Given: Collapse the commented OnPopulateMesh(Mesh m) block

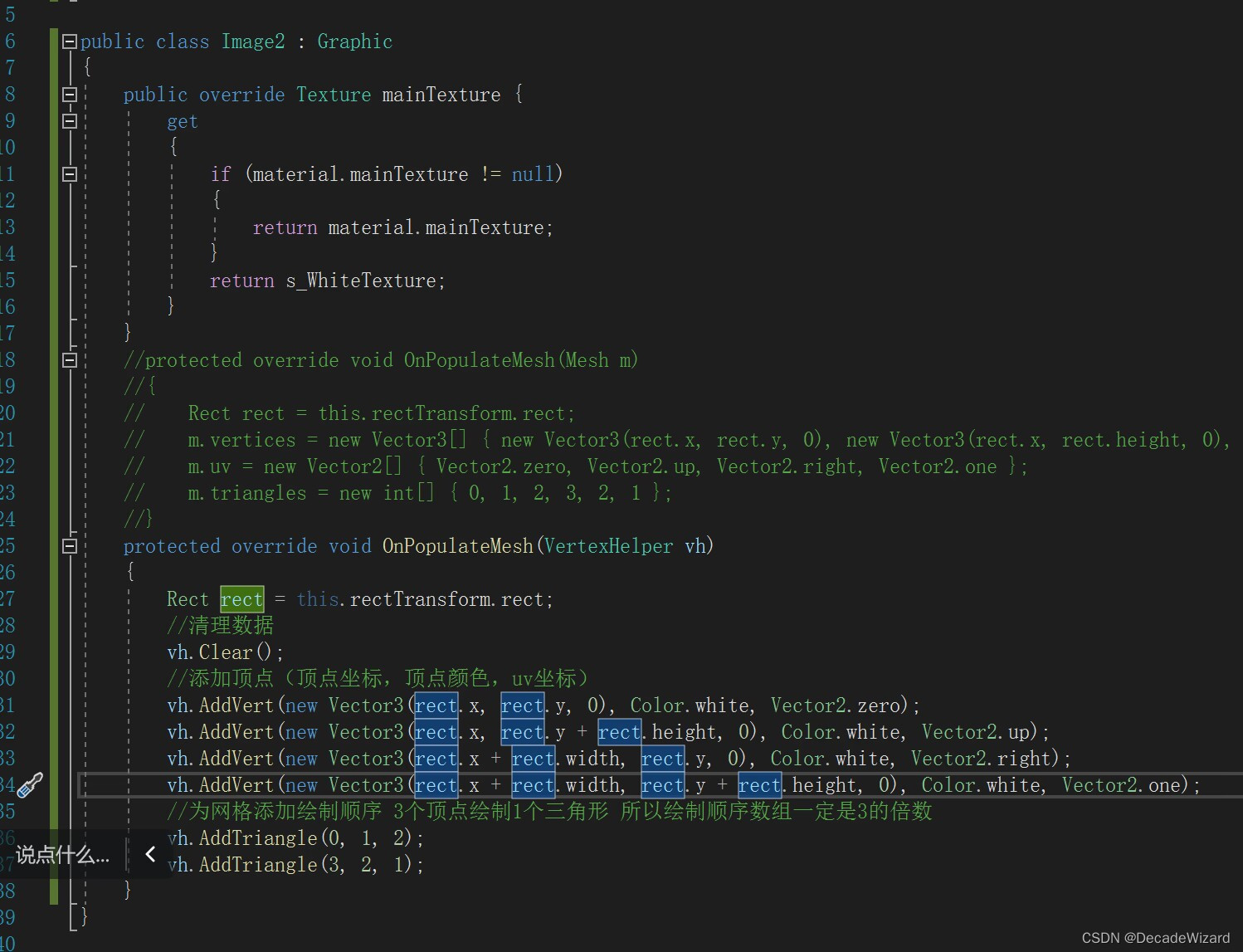Looking at the screenshot, I should (70, 360).
